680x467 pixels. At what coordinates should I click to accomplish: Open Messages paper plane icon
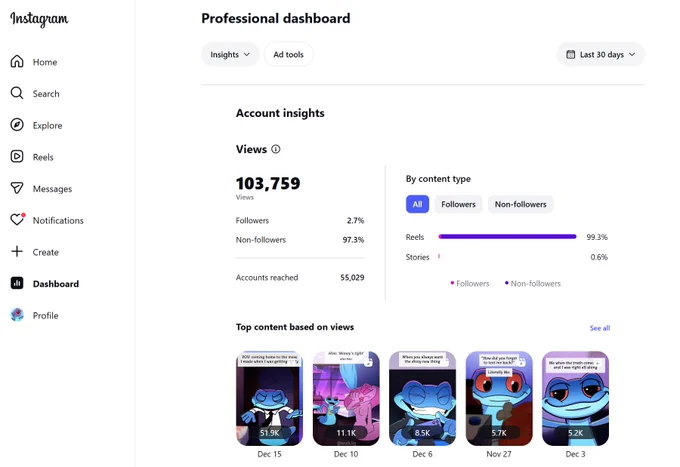(17, 188)
